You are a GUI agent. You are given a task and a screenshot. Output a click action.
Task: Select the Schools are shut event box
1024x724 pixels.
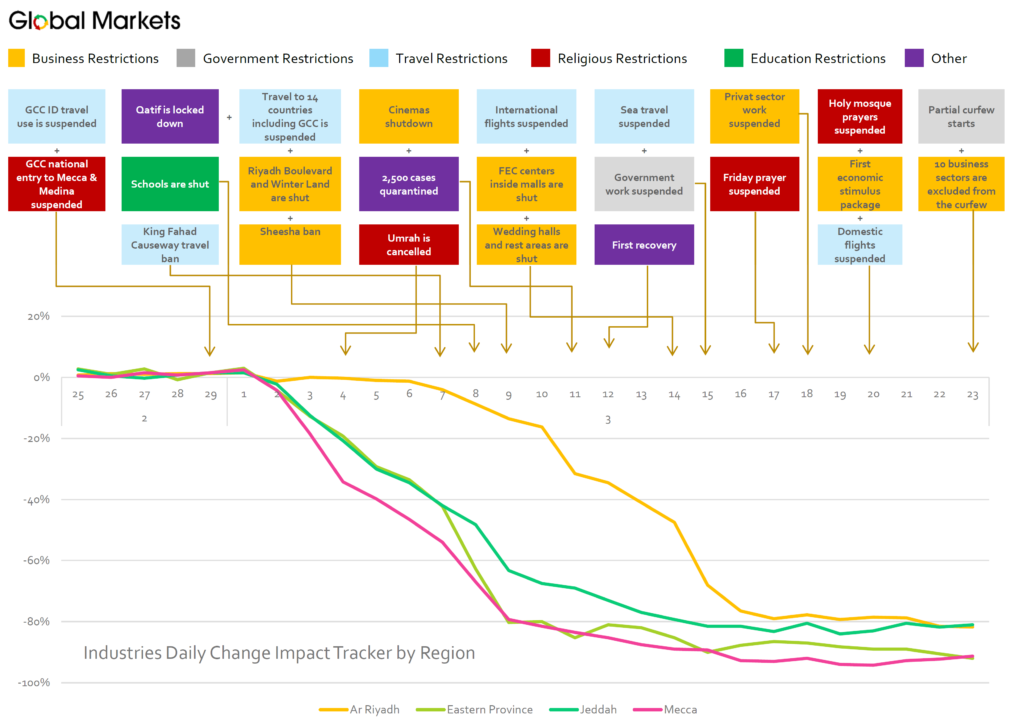pyautogui.click(x=170, y=184)
